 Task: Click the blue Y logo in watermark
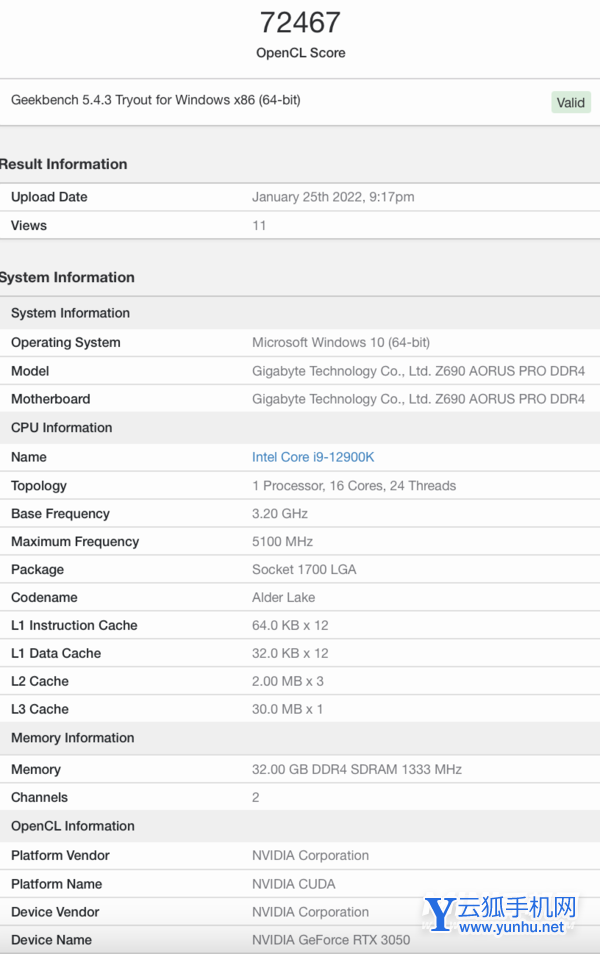[440, 914]
